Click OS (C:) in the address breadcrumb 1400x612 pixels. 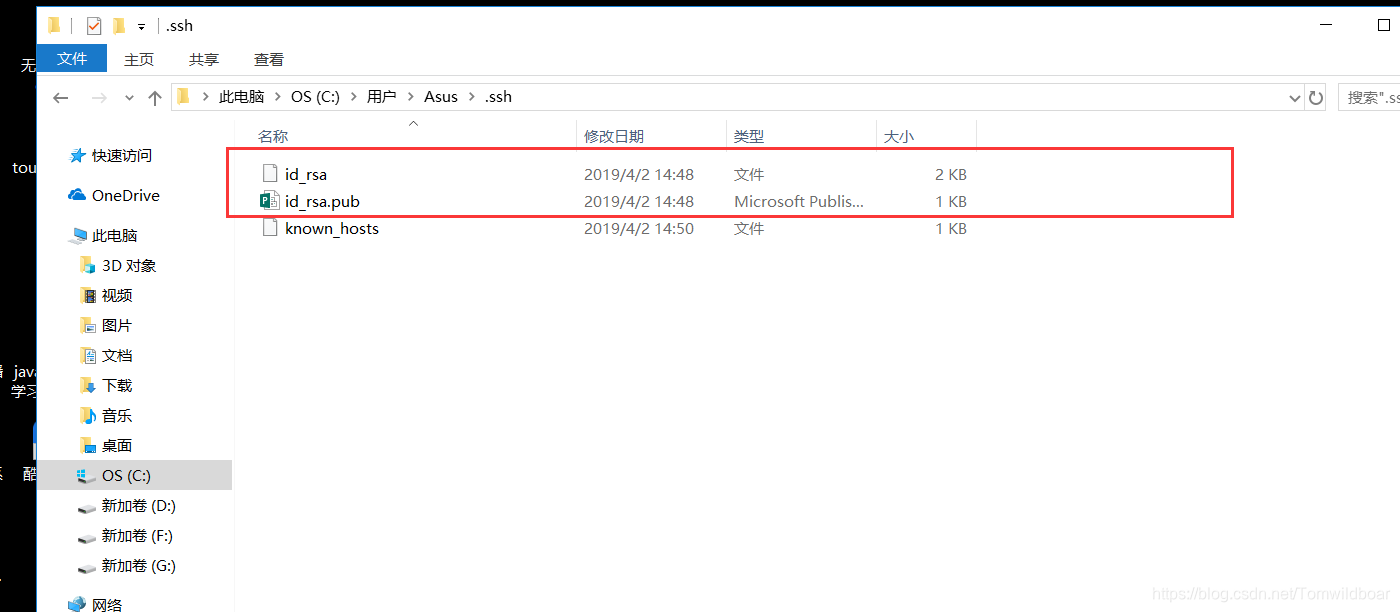coord(316,97)
